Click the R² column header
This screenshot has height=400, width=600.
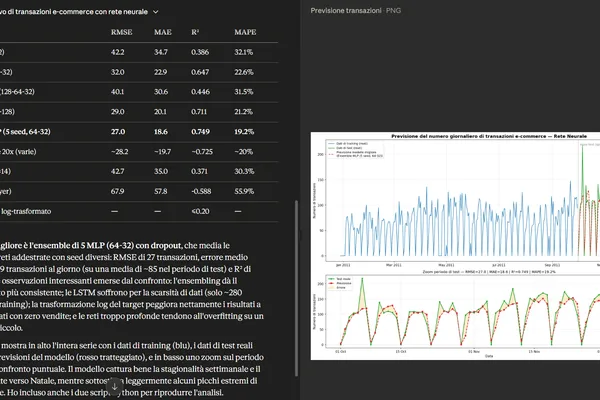[195, 32]
